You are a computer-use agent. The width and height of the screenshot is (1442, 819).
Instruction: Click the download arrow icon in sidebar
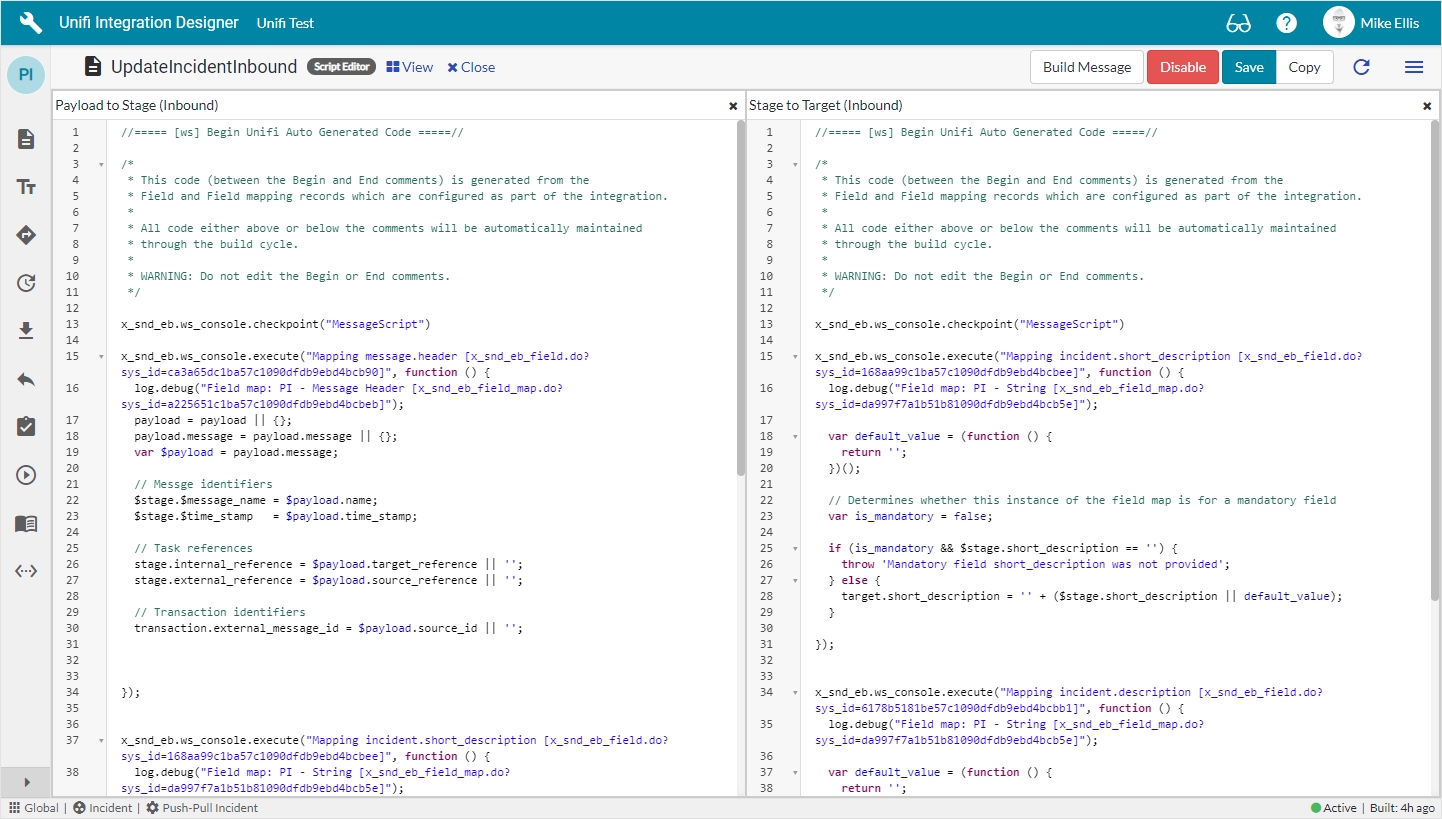coord(27,331)
